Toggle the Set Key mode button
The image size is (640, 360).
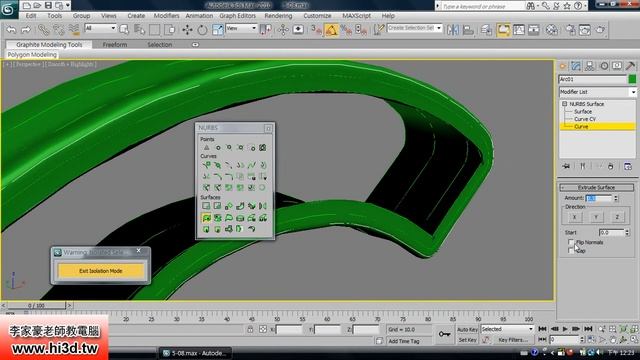(x=467, y=340)
